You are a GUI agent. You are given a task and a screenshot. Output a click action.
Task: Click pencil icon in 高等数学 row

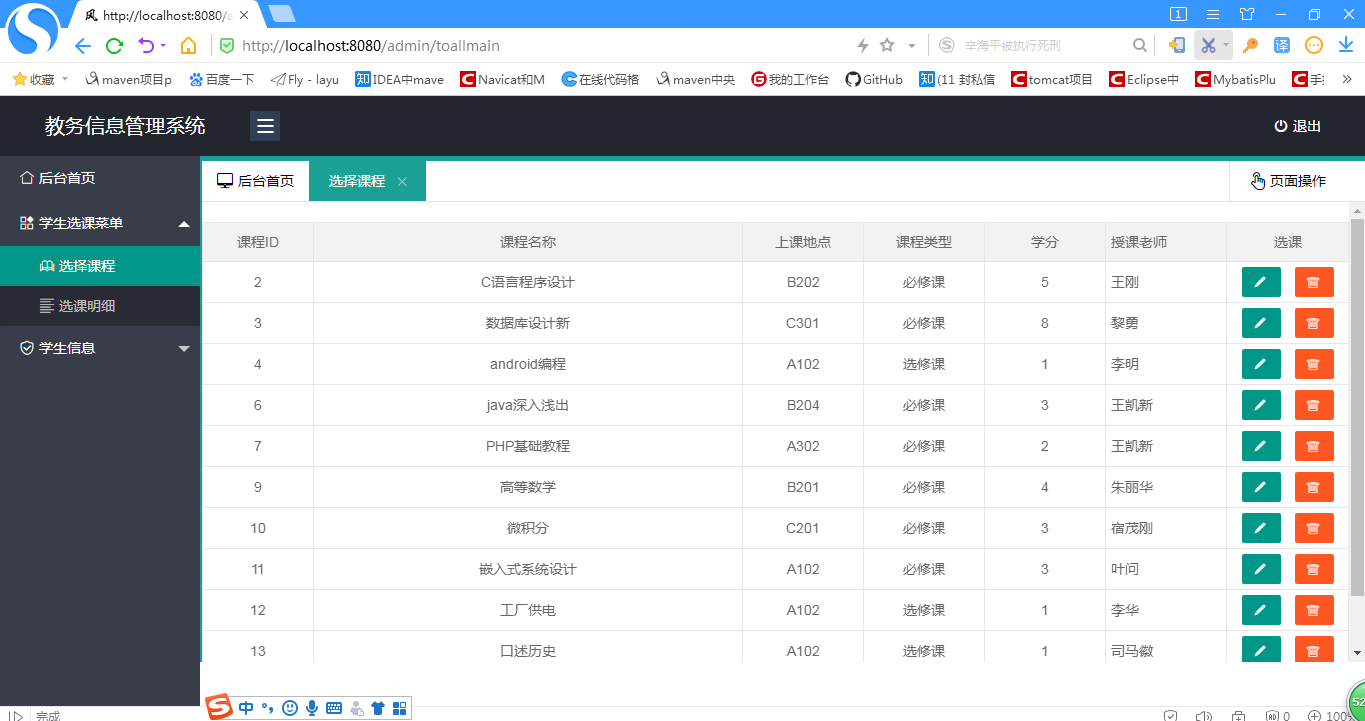click(x=1261, y=487)
